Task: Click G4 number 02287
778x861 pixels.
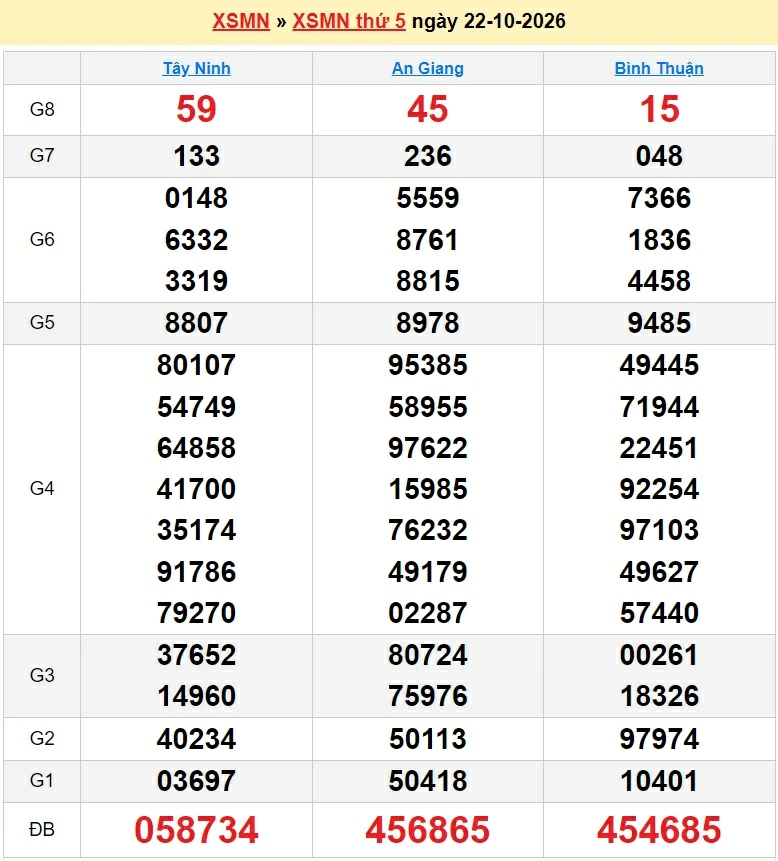Action: tap(428, 613)
